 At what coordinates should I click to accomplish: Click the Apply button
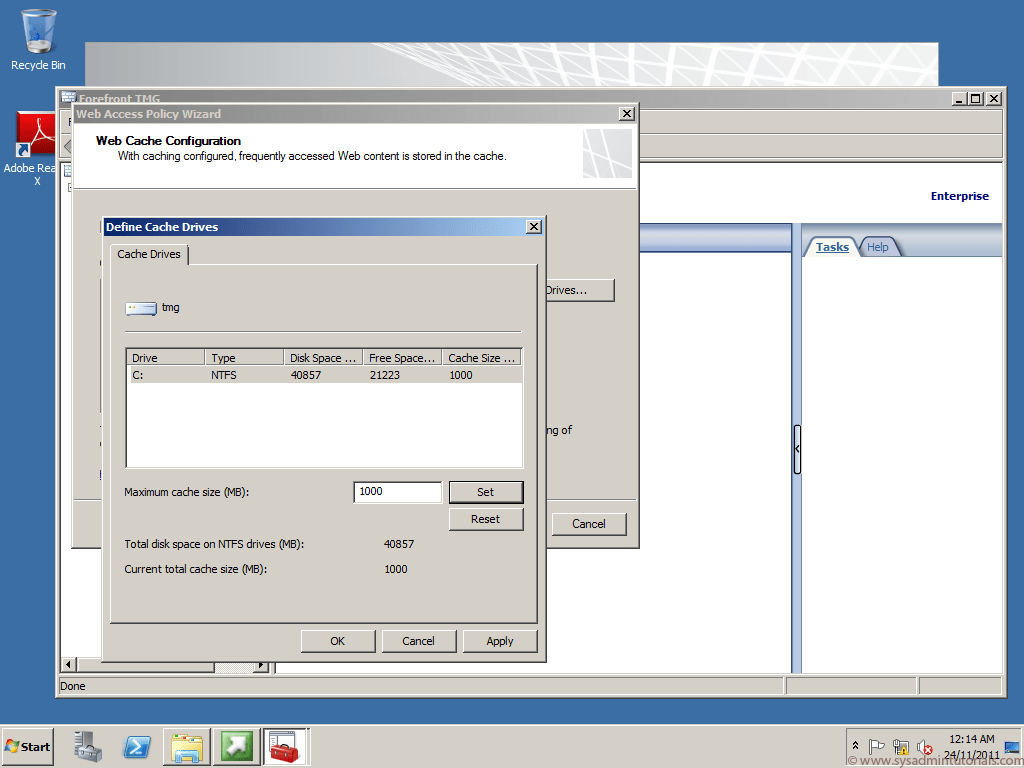coord(500,641)
